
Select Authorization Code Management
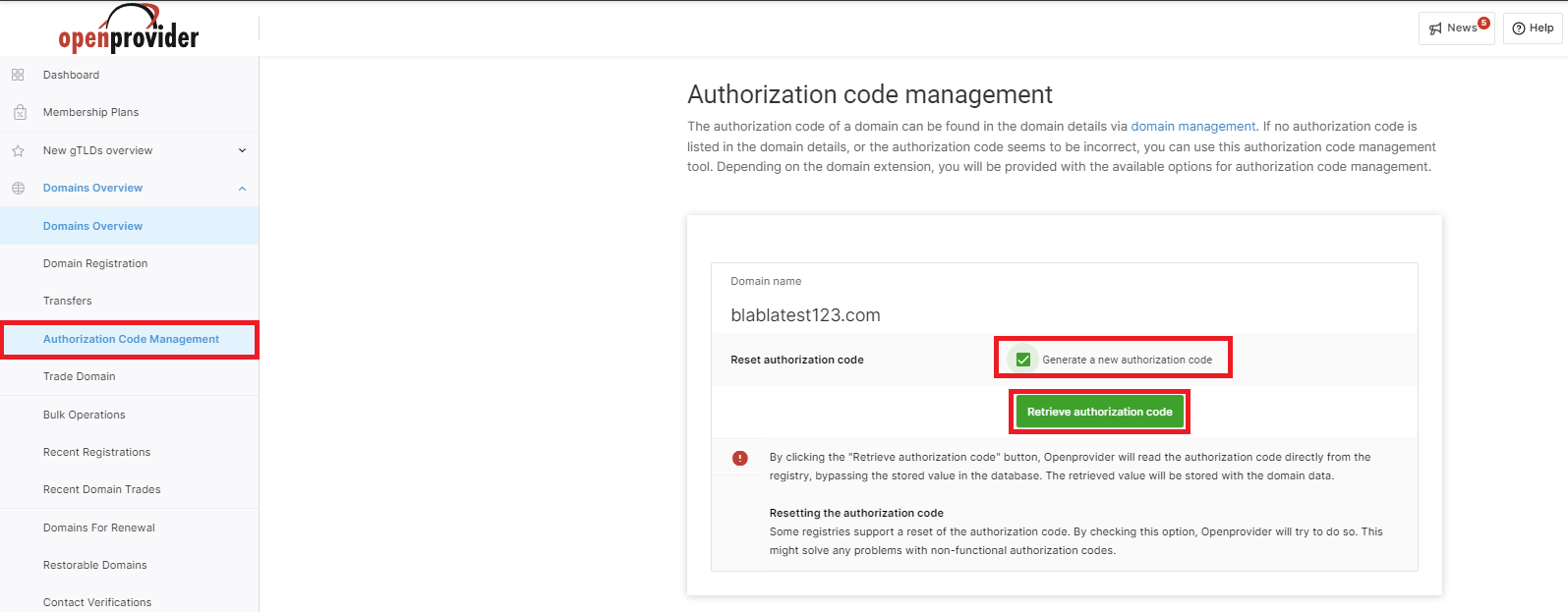coord(129,339)
